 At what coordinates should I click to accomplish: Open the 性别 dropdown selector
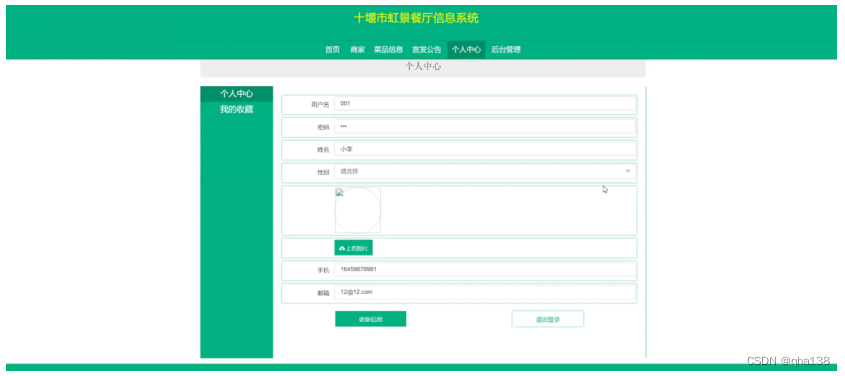pyautogui.click(x=485, y=172)
